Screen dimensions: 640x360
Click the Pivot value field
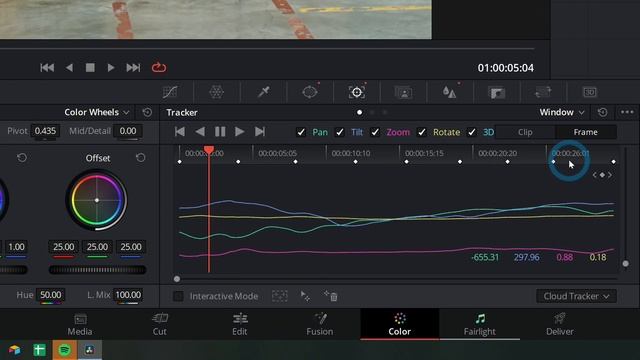pos(45,131)
